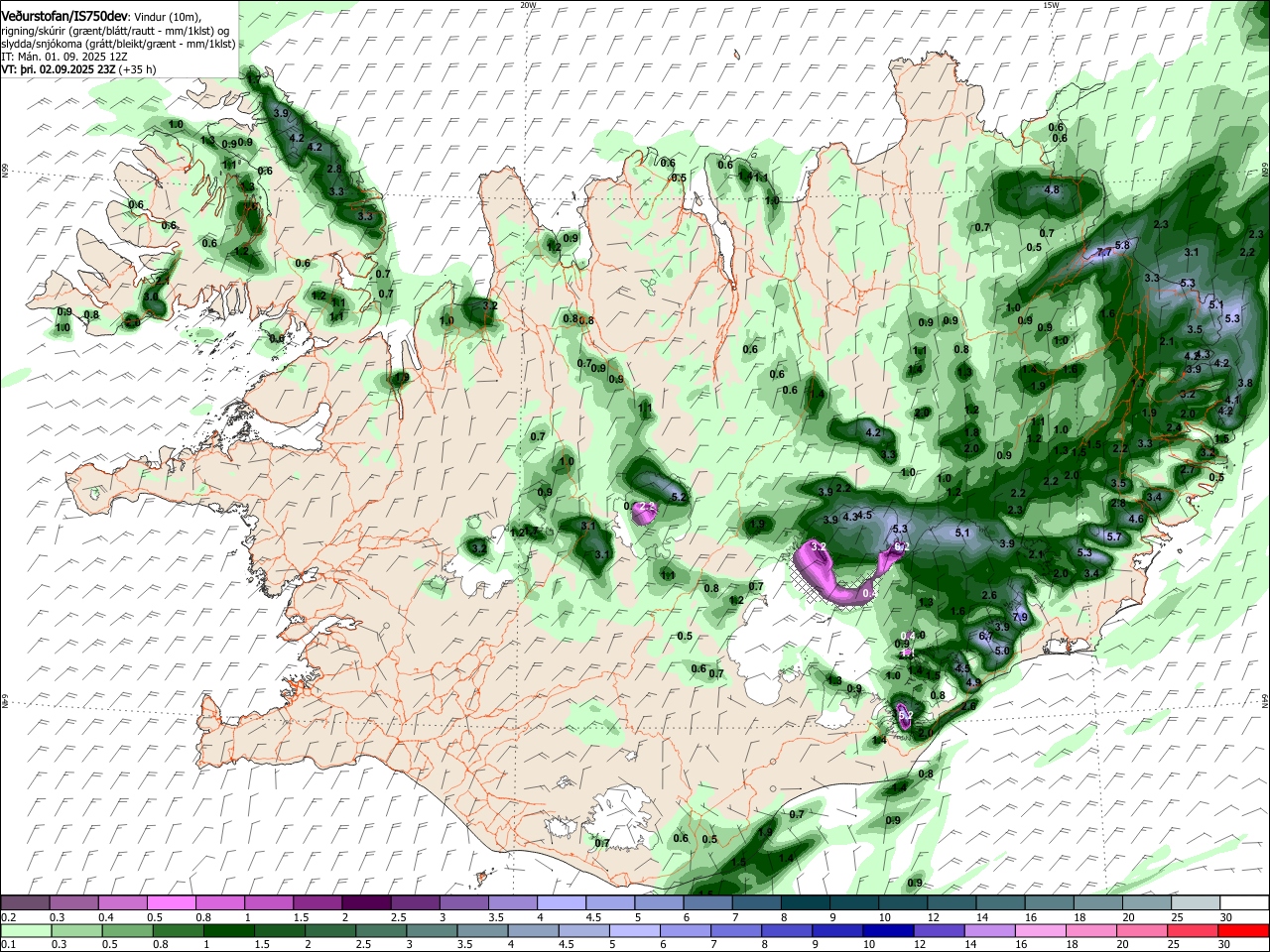Click the gray-teal 16–18 upper legend swatch
This screenshot has width=1270, height=952.
[1049, 903]
